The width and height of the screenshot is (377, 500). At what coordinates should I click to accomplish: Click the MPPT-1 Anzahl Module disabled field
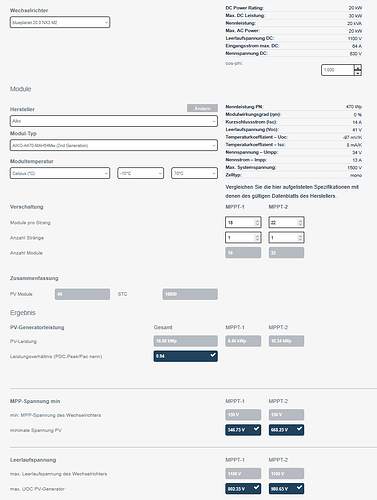pos(243,253)
